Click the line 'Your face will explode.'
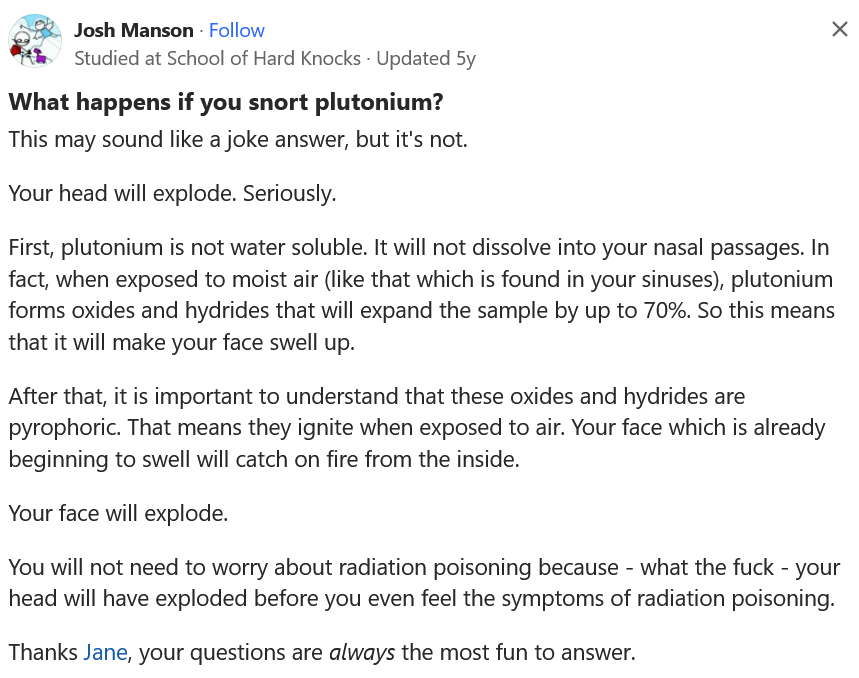This screenshot has width=859, height=678. (118, 513)
